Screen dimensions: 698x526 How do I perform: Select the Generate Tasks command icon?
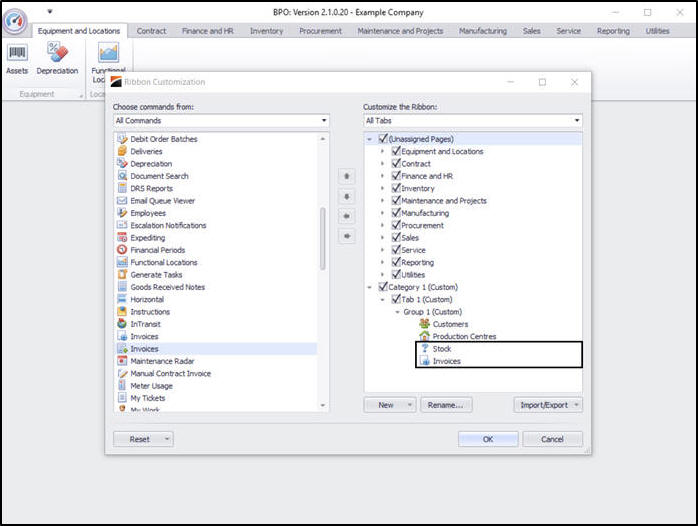122,275
